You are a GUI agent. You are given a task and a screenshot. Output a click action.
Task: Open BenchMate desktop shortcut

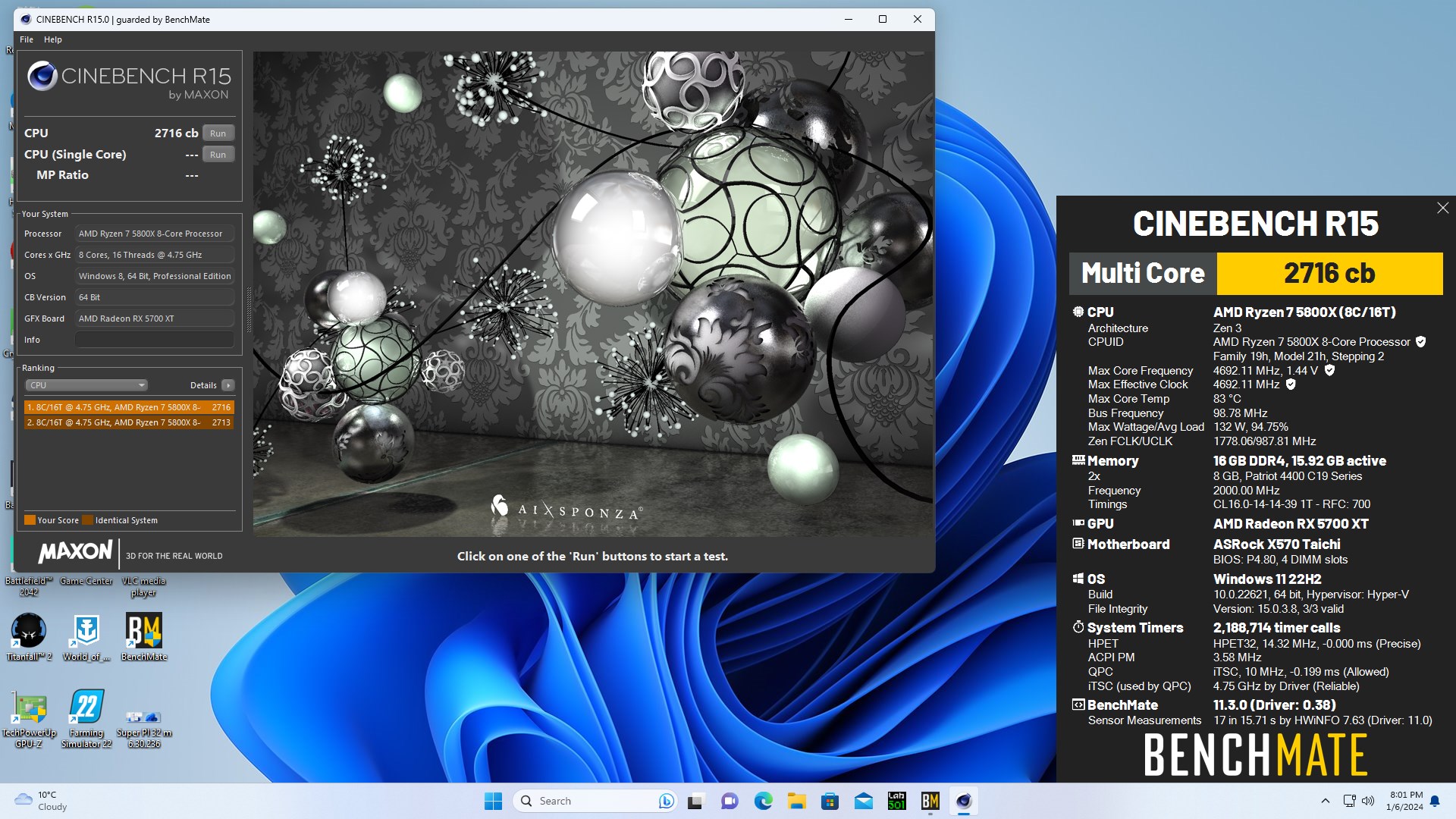coord(144,637)
